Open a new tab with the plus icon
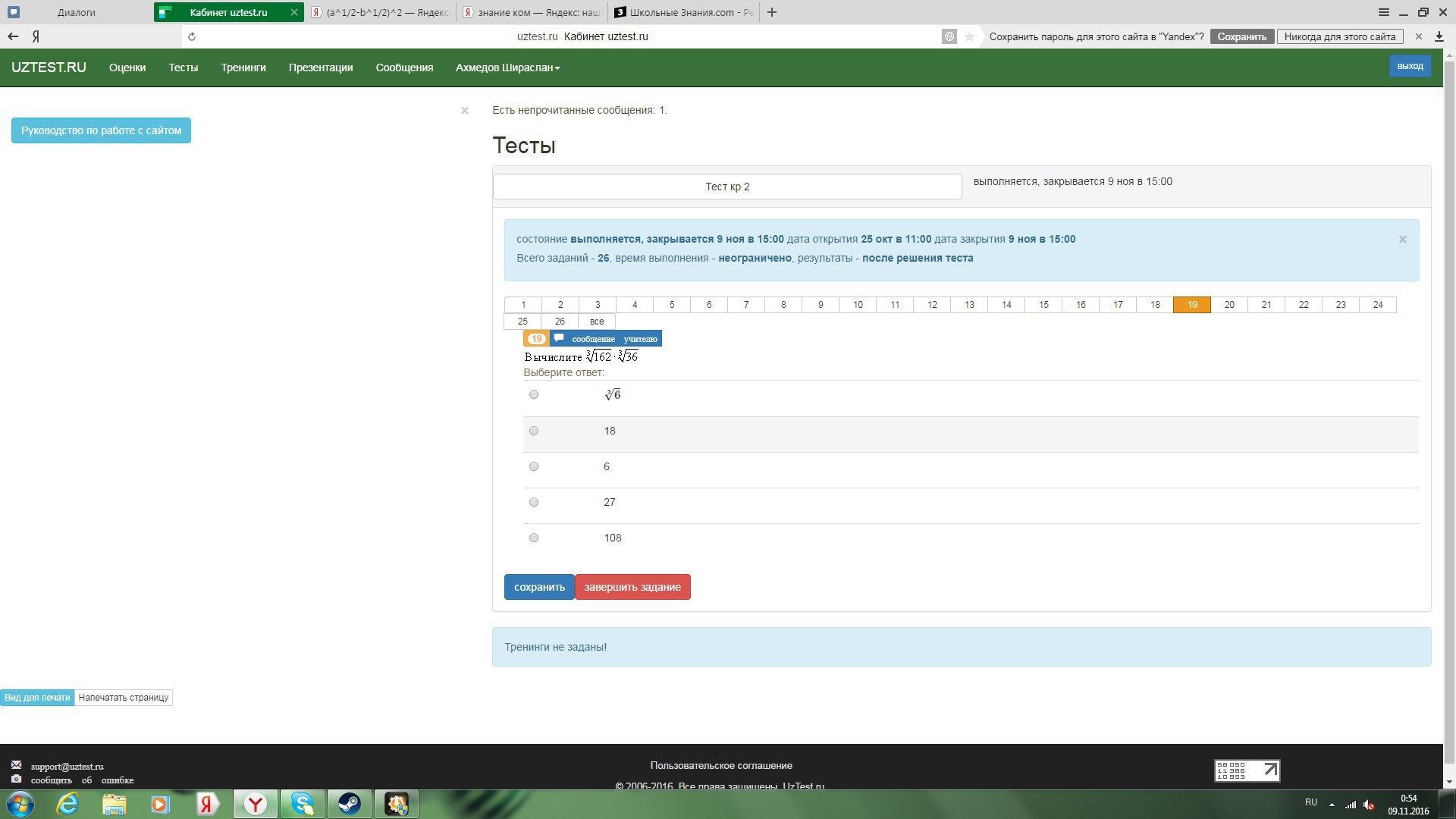 point(772,12)
